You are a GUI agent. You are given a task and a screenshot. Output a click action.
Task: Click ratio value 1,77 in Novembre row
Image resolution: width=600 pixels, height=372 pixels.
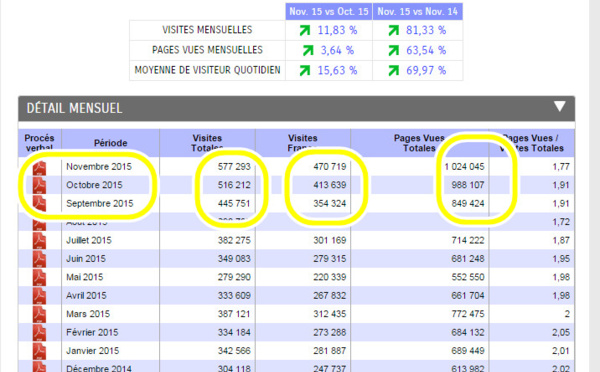pos(561,166)
